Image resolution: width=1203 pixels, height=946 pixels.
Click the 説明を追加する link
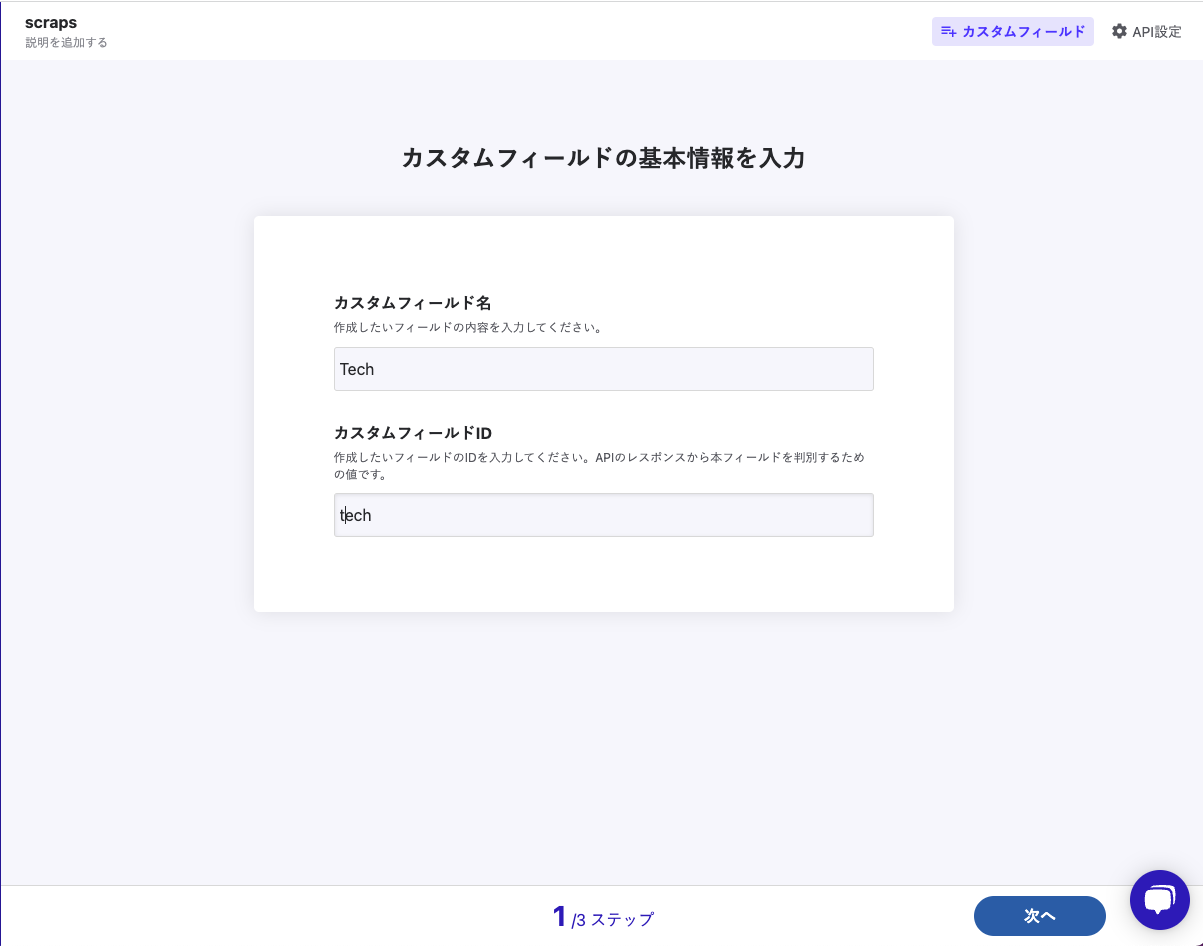point(66,43)
